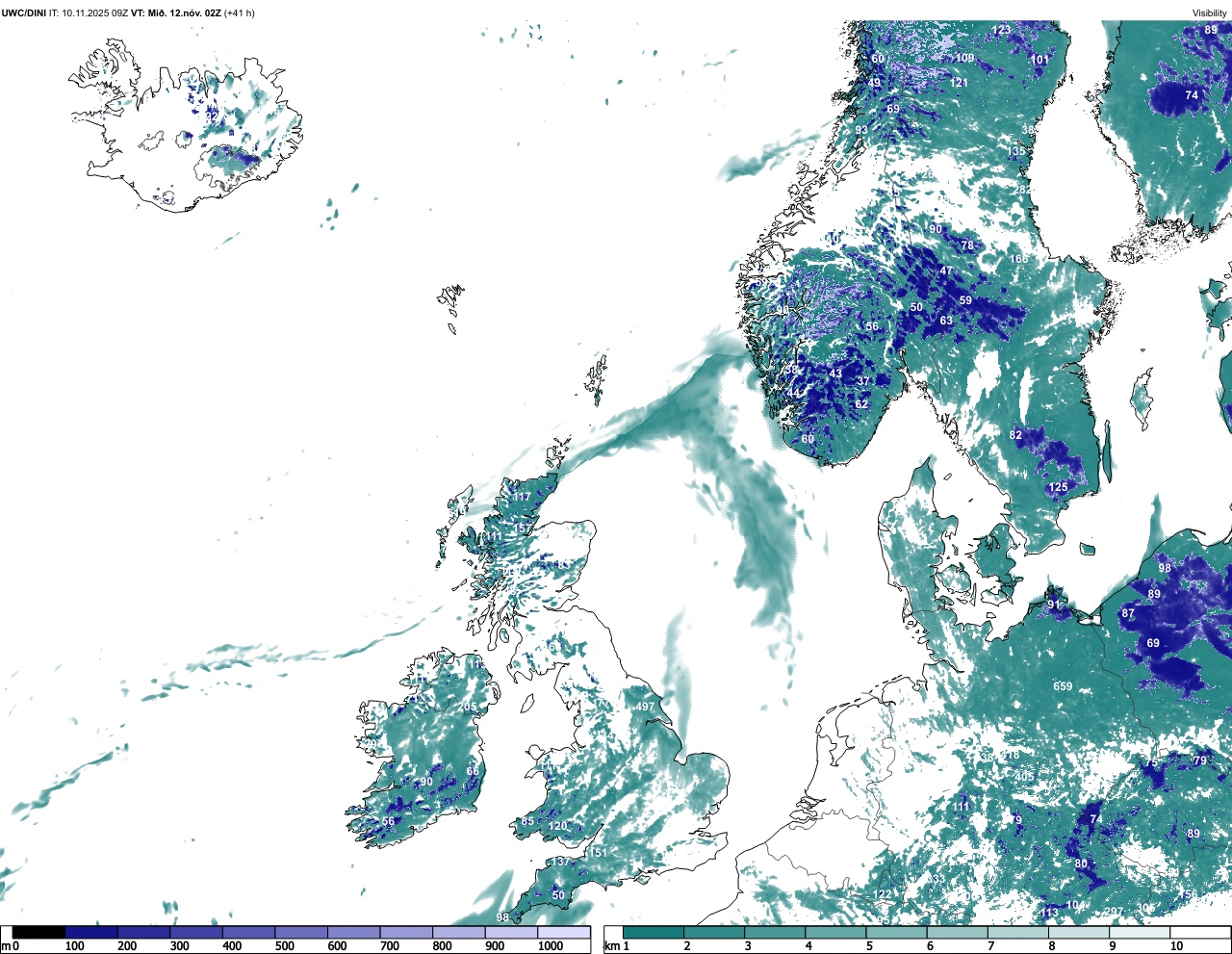Click the 87 value over Poland

pyautogui.click(x=1128, y=613)
